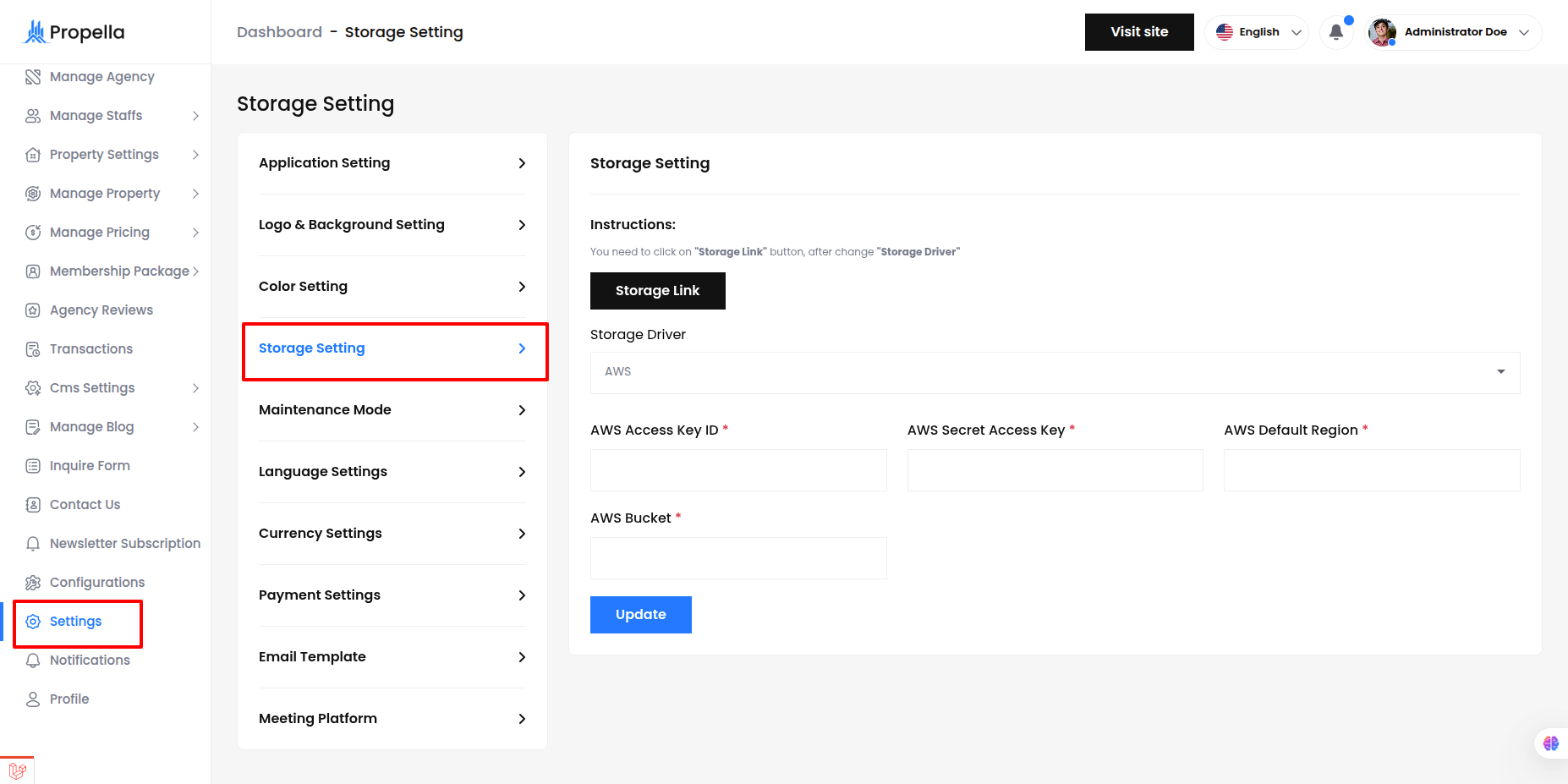Click the Settings gear icon in sidebar

33,622
